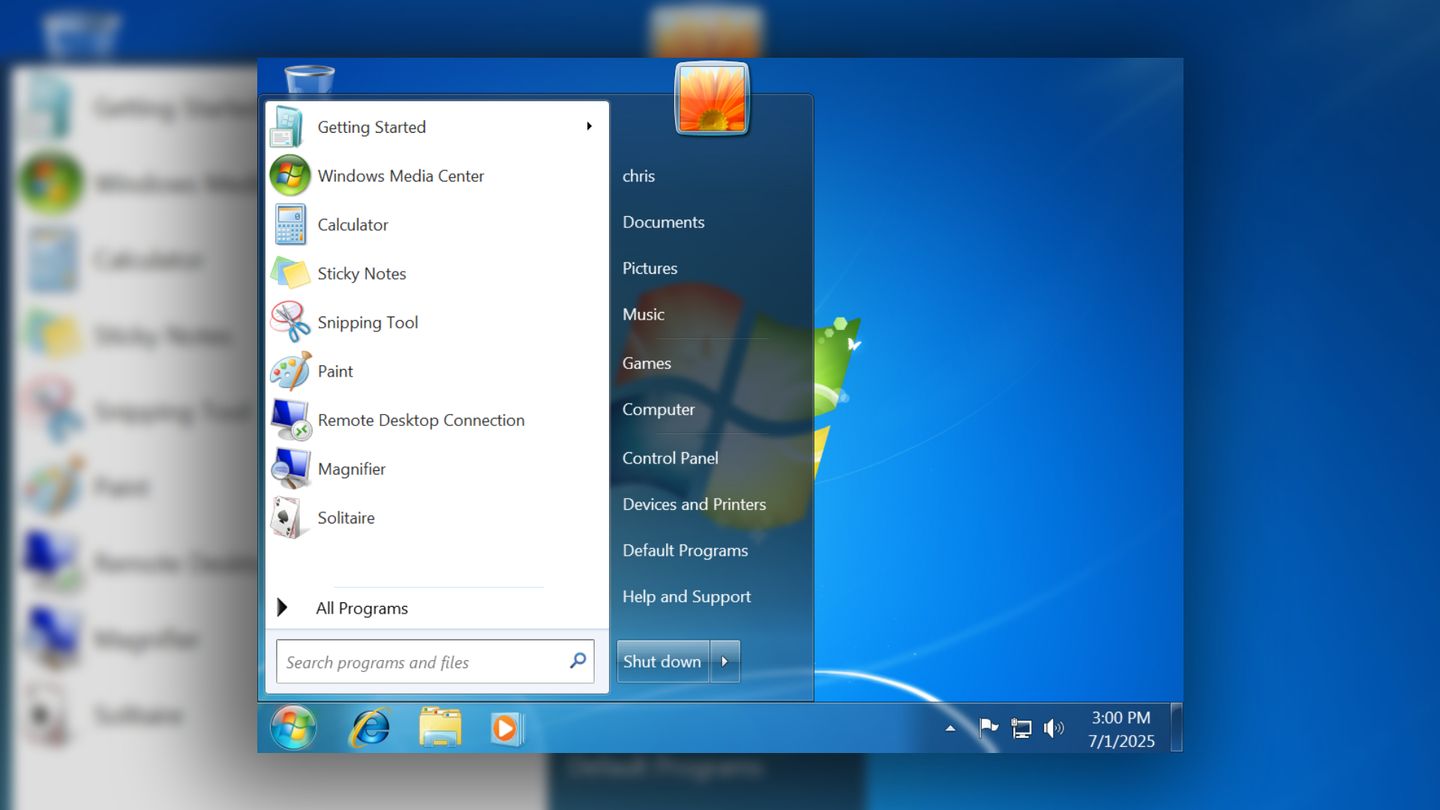Image resolution: width=1440 pixels, height=810 pixels.
Task: Launch Calculator from the Start menu
Action: click(x=352, y=224)
